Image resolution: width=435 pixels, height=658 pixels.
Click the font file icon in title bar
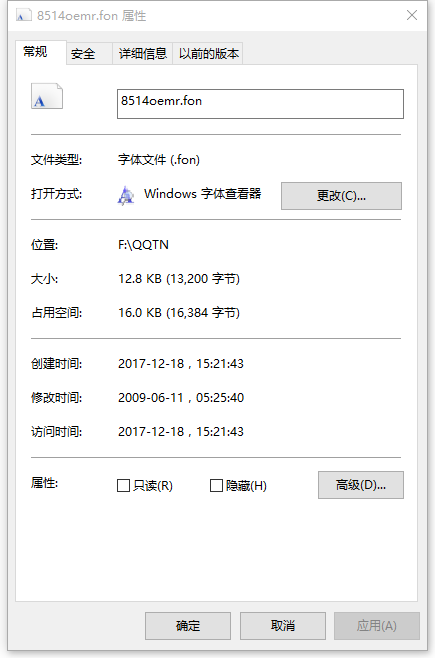click(23, 16)
